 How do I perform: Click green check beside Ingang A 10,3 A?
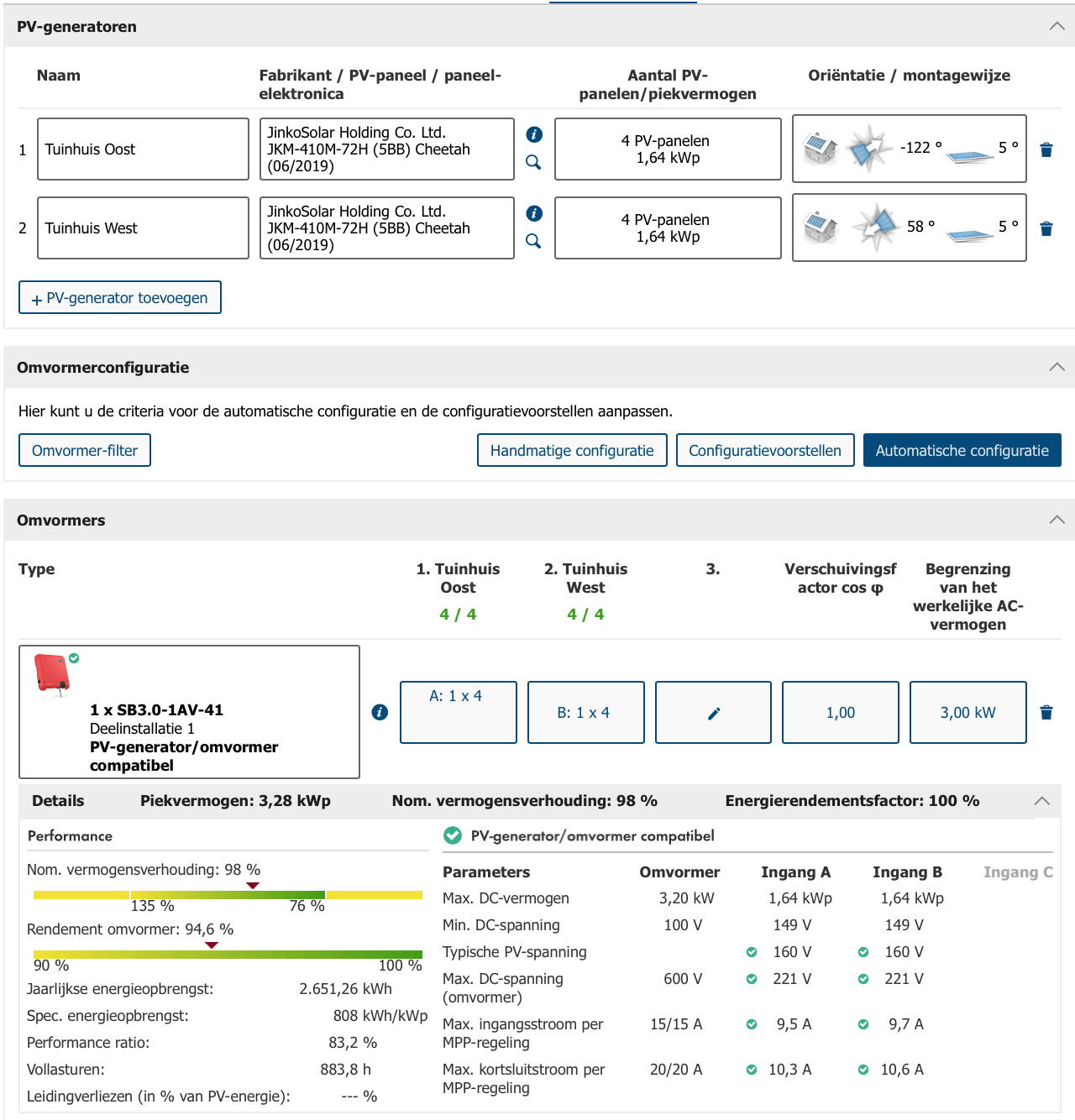[752, 1070]
